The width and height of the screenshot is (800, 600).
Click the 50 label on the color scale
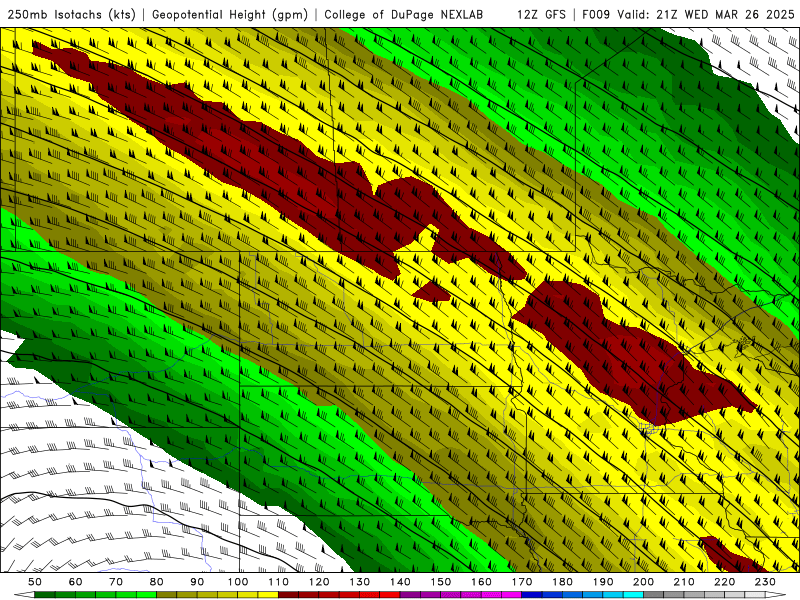pos(35,582)
